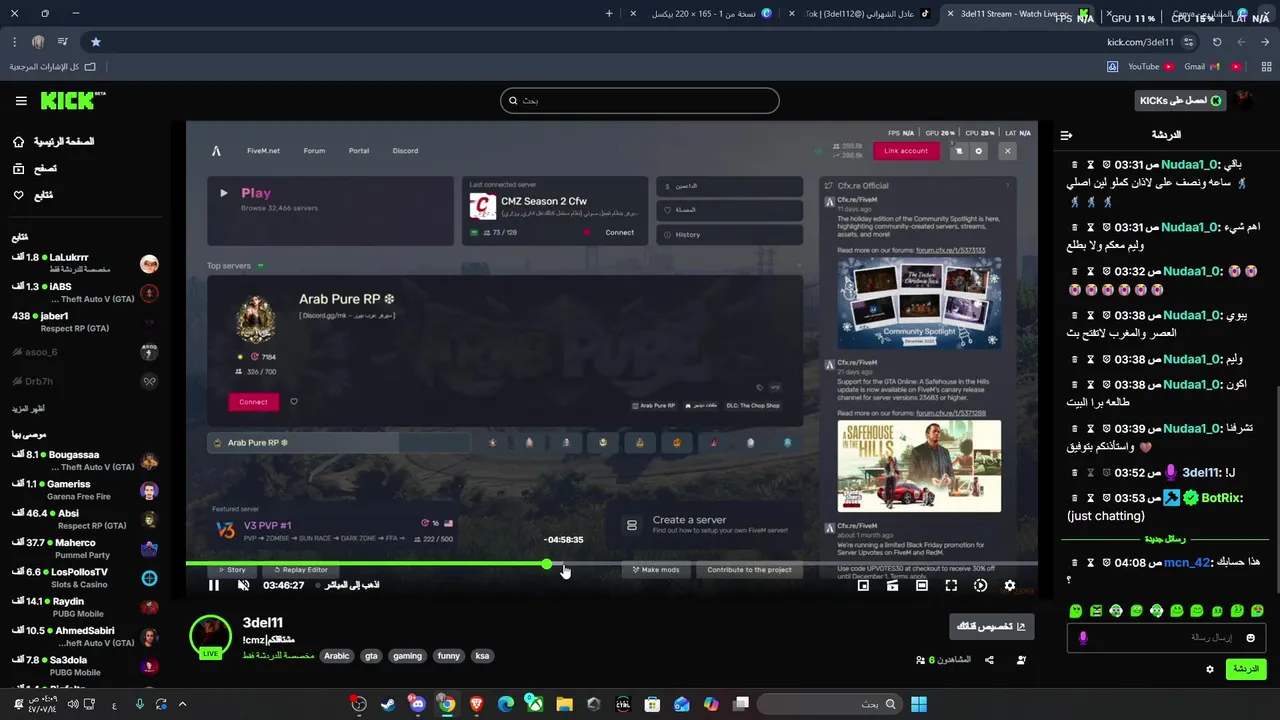This screenshot has width=1280, height=720.
Task: Click the mcn_42 username in chat
Action: coord(1188,563)
